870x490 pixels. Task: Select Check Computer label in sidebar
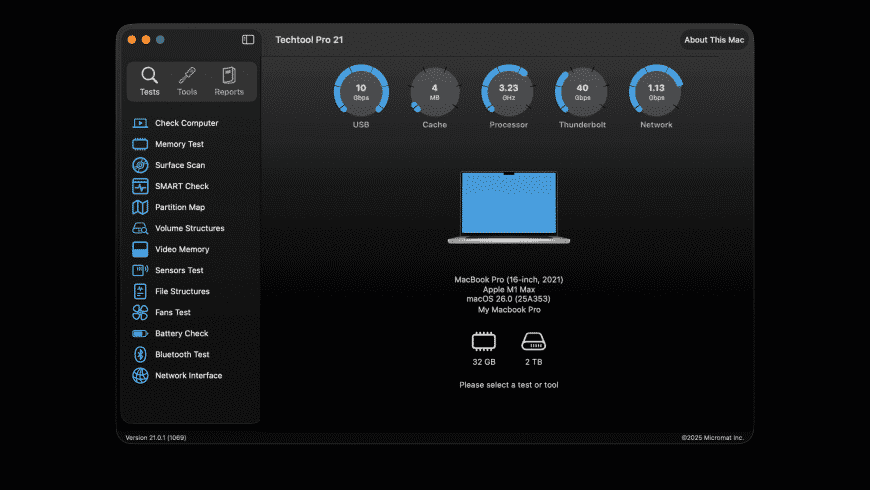point(186,123)
